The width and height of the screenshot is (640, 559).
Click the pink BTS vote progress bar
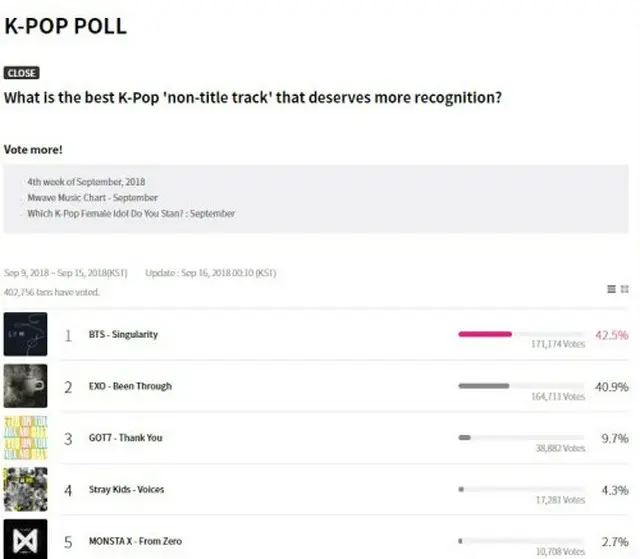[x=485, y=334]
